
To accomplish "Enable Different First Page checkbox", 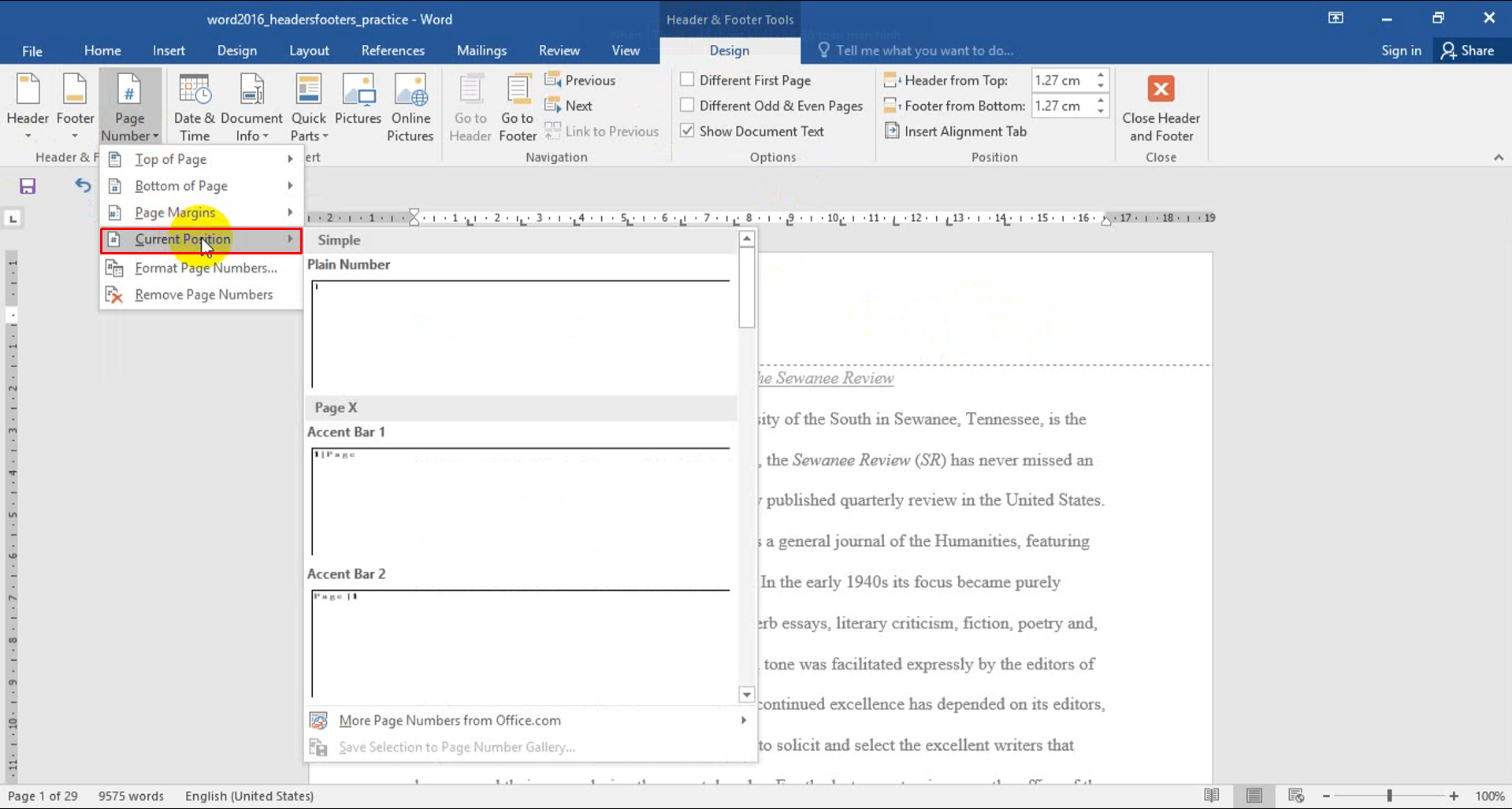I will 687,80.
